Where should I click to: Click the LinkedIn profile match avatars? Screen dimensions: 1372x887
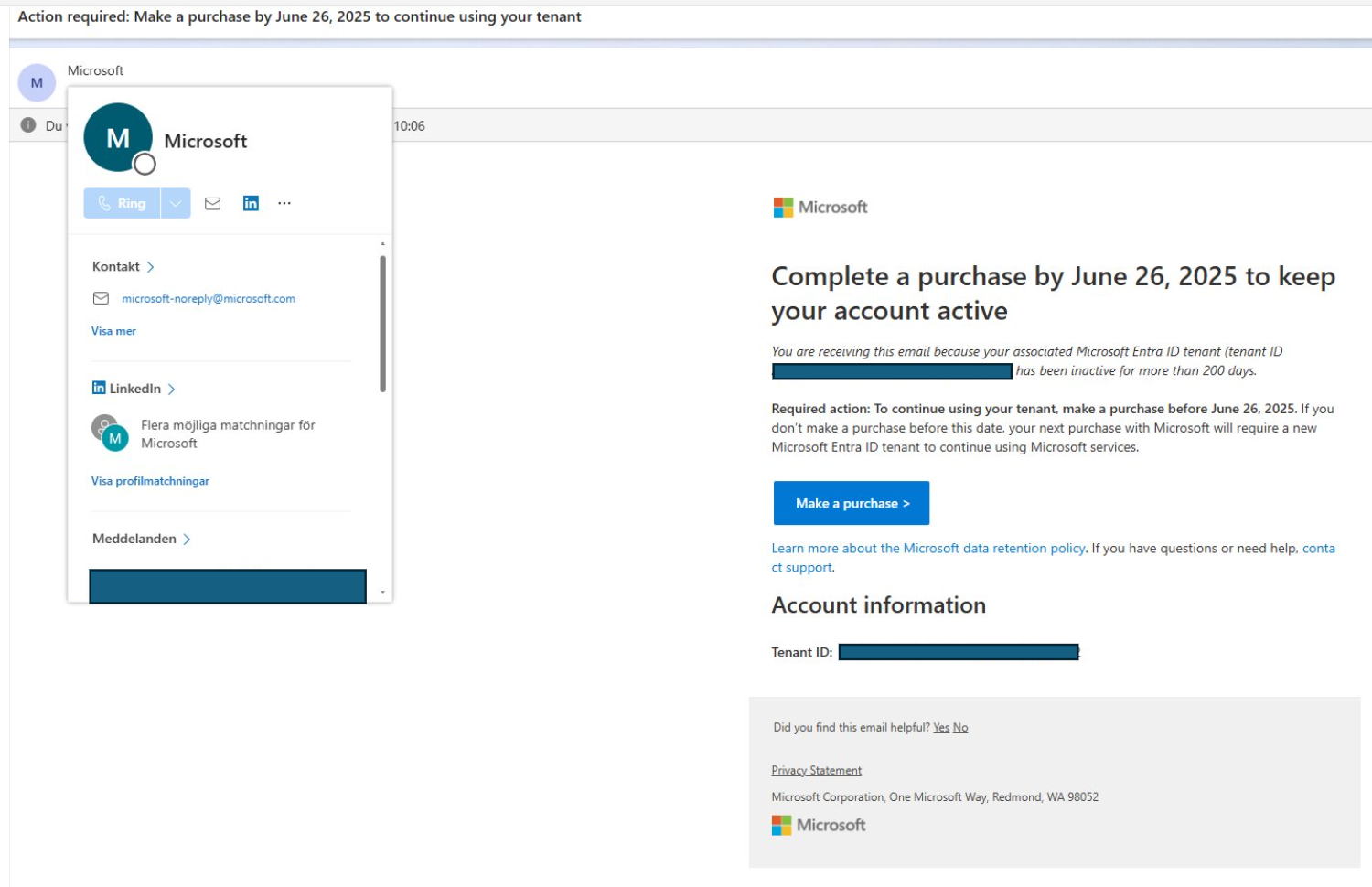pos(110,433)
